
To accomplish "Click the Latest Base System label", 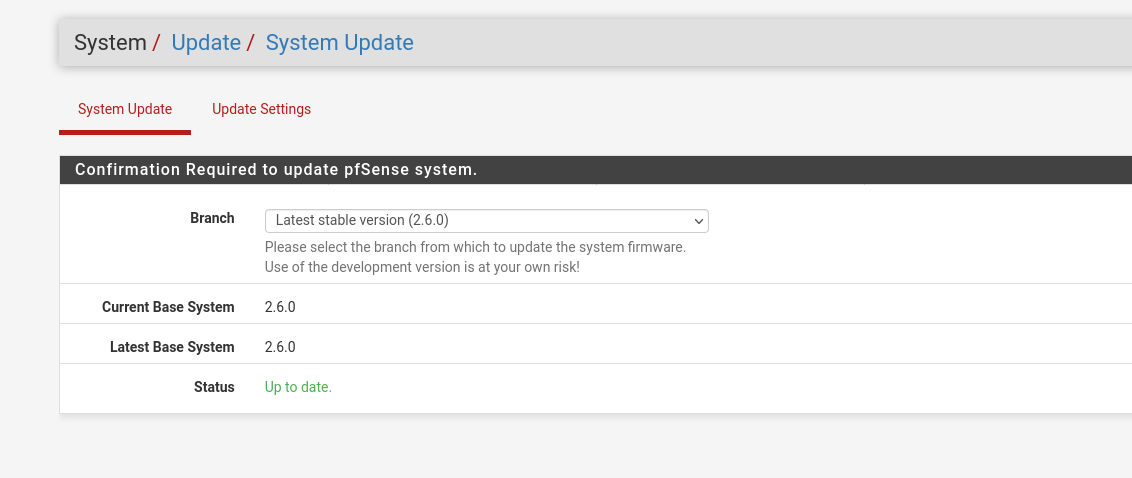I will (172, 347).
